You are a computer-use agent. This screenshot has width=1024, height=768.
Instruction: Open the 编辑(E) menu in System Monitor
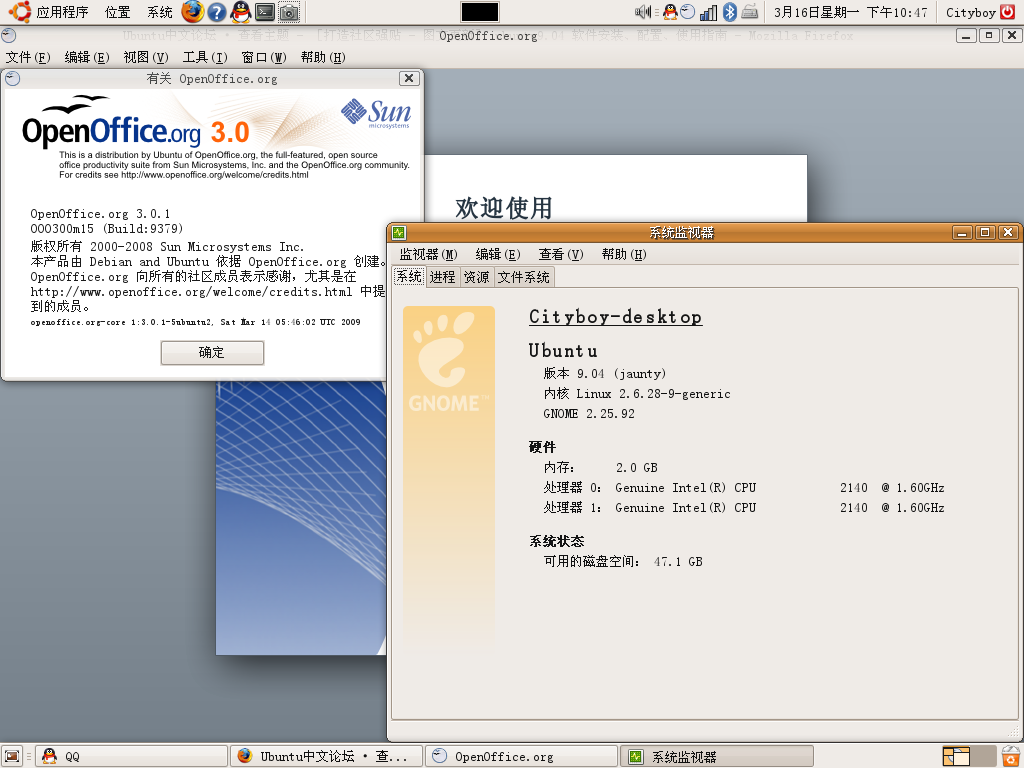498,254
